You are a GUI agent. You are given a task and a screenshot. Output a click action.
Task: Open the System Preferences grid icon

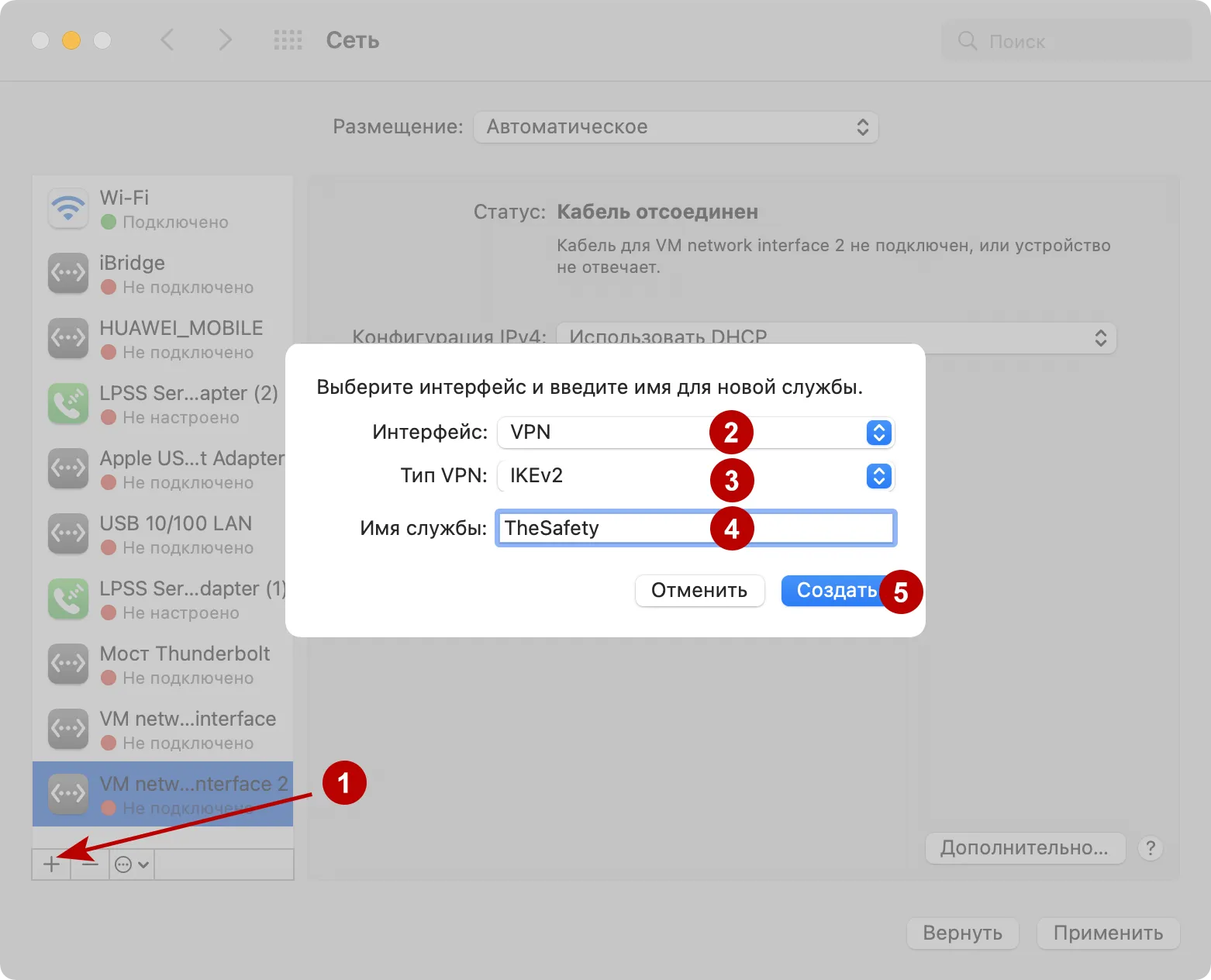coord(288,40)
